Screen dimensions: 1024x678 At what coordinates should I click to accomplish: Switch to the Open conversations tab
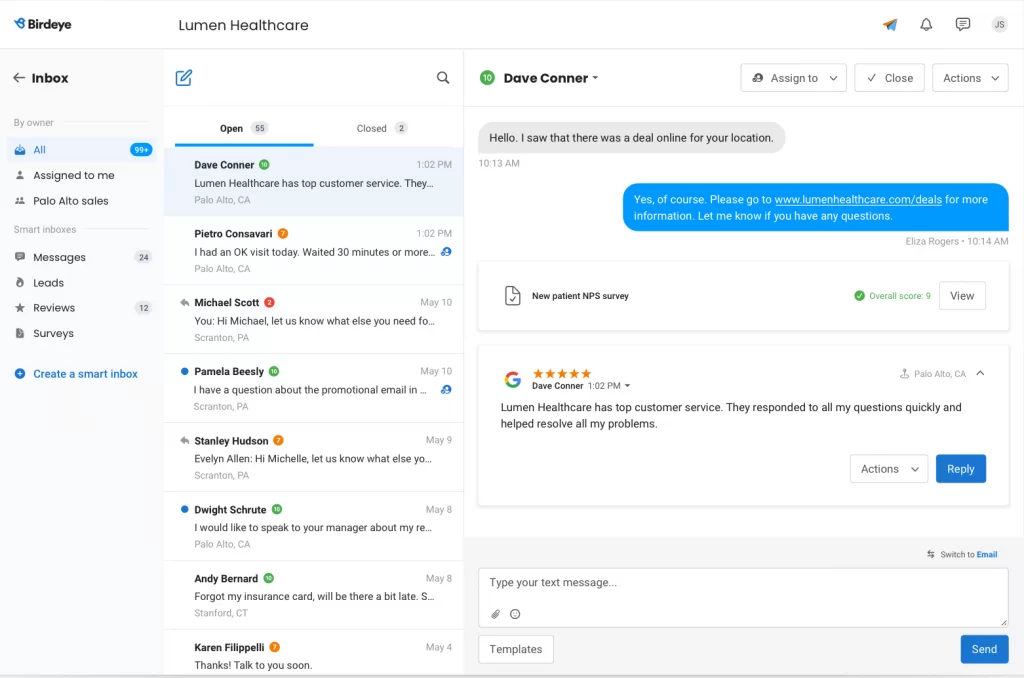tap(244, 129)
